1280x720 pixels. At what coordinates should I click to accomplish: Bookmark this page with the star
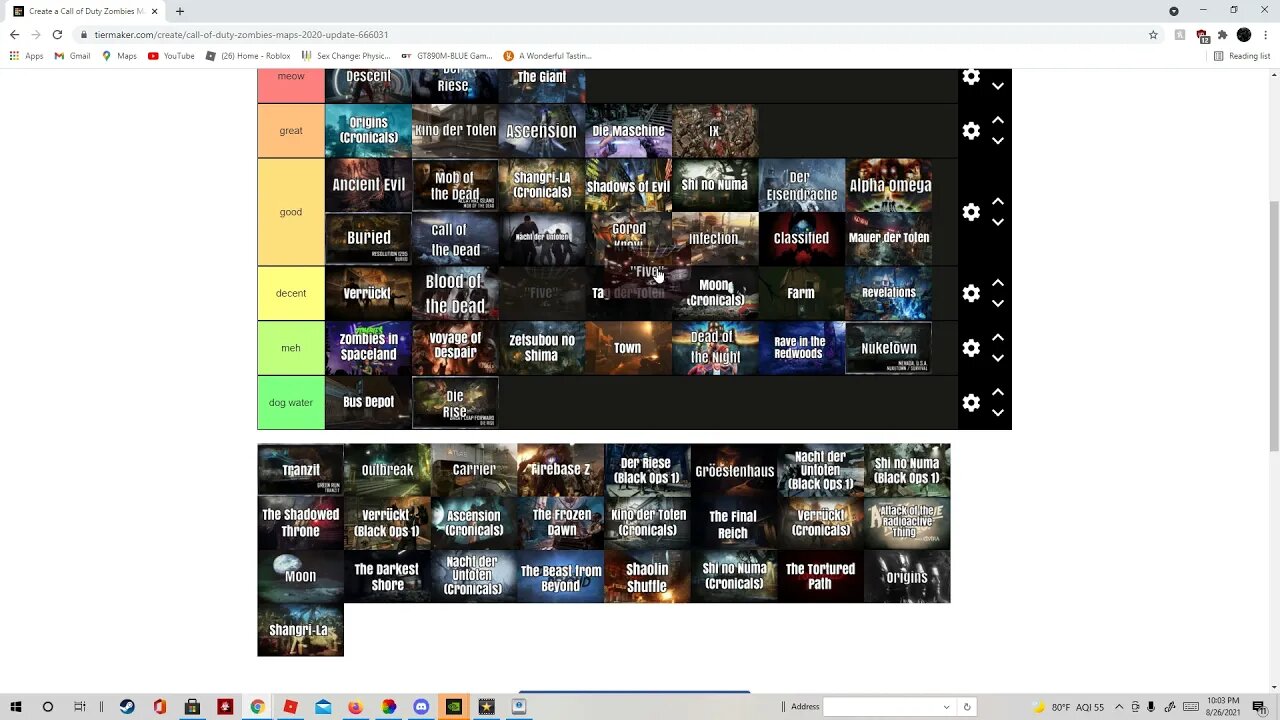tap(1153, 34)
